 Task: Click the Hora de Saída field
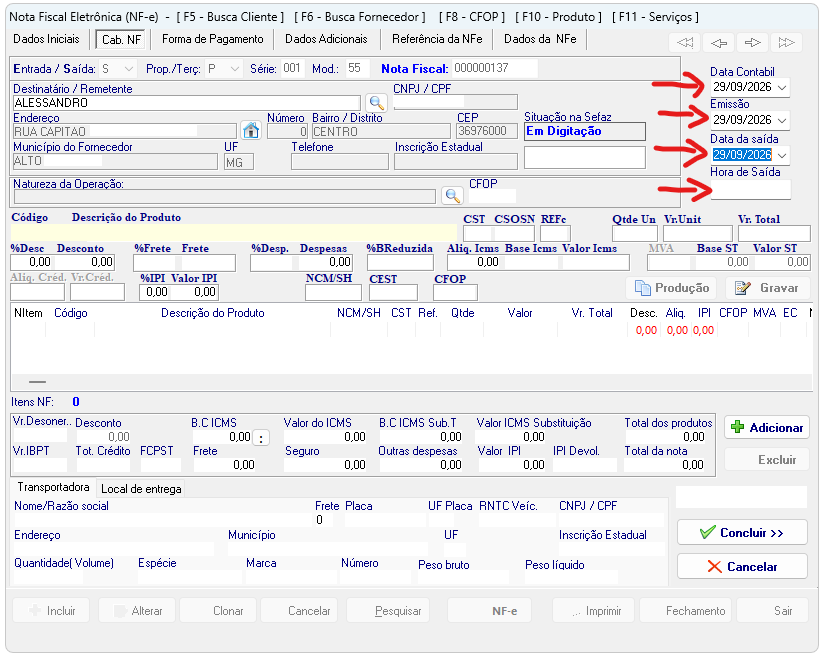(x=750, y=190)
